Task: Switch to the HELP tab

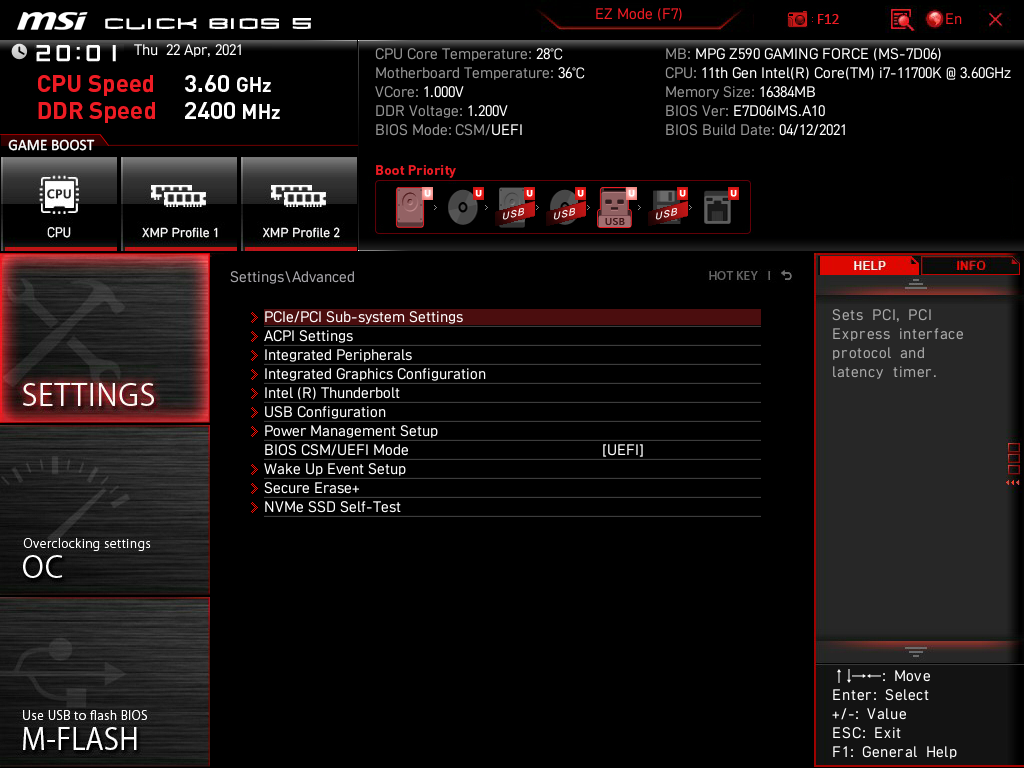Action: 869,266
